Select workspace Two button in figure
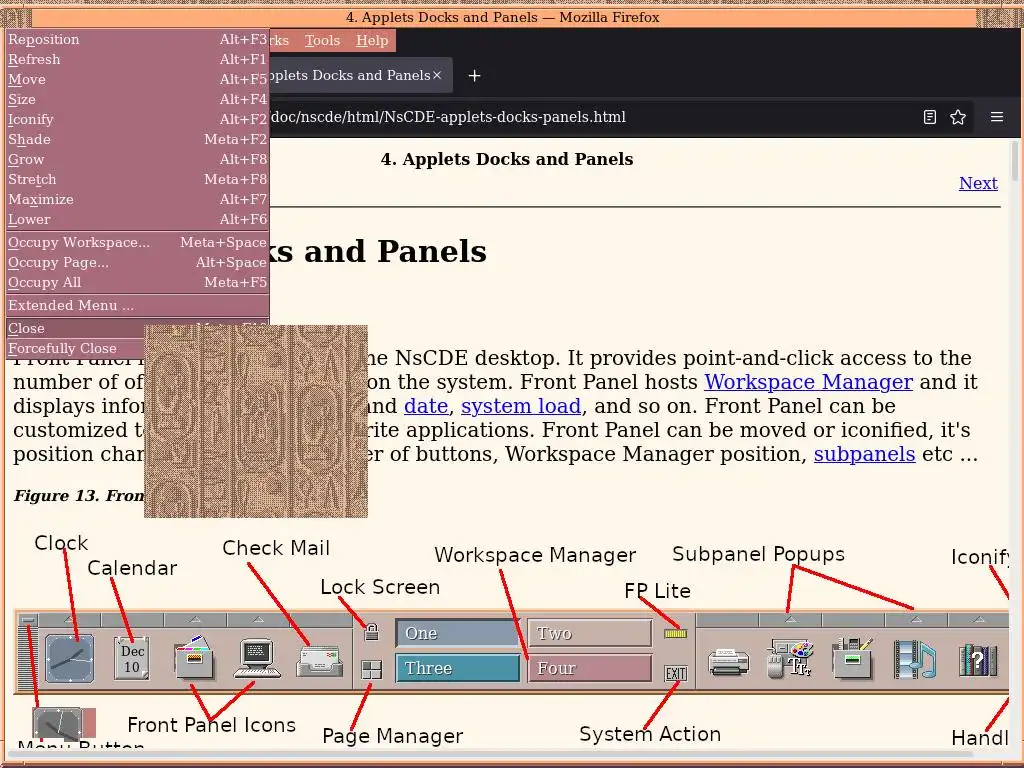1024x768 pixels. tap(589, 633)
